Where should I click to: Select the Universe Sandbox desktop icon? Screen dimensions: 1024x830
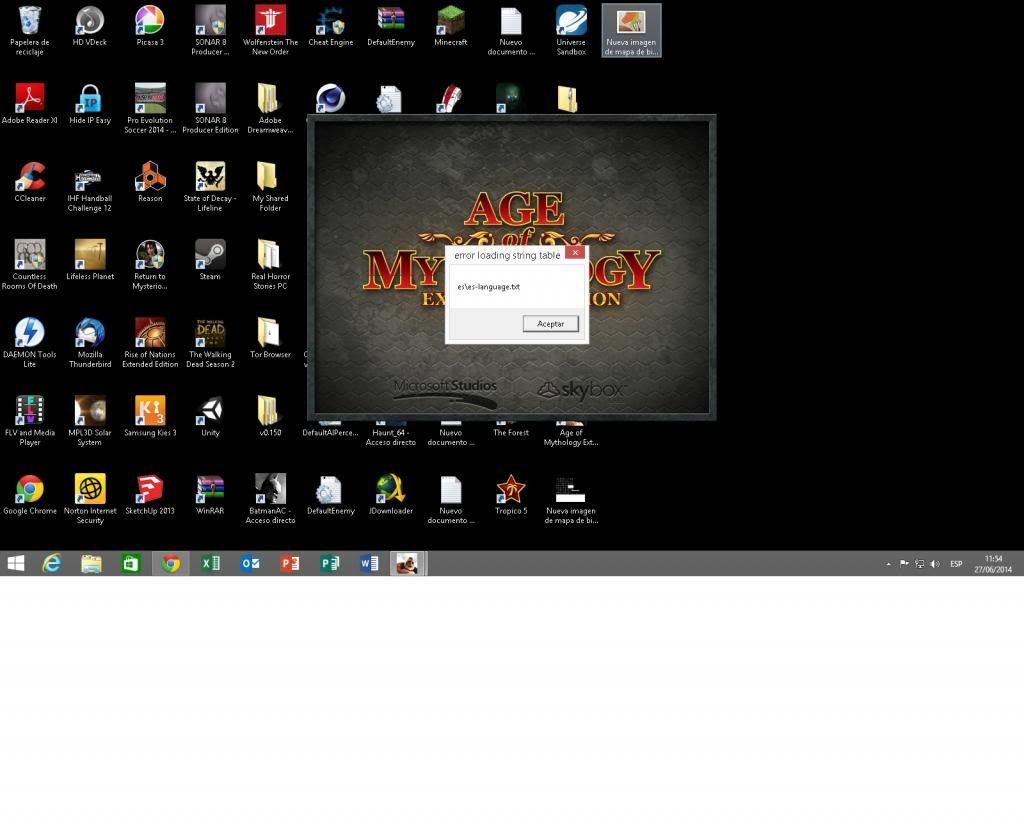(571, 30)
